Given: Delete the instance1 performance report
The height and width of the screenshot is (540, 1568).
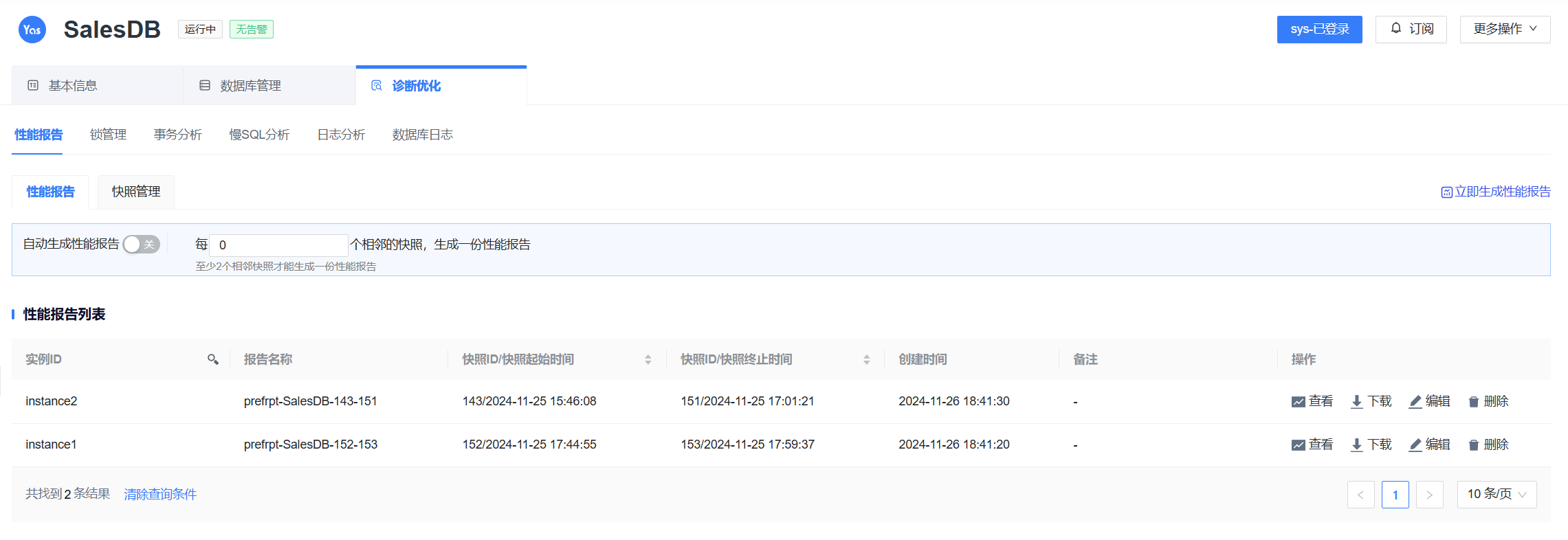Looking at the screenshot, I should 1488,445.
